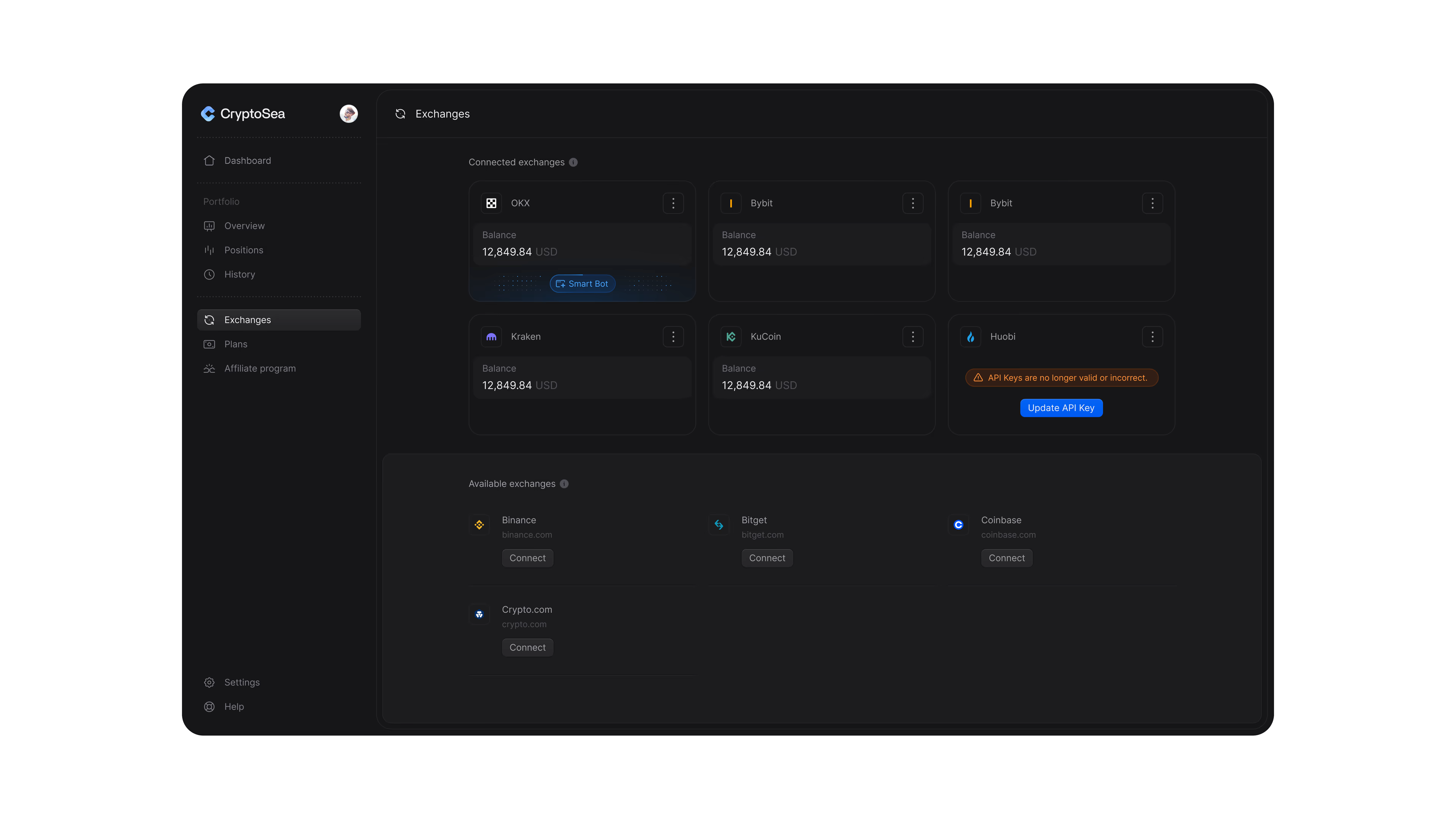Click the Smart Bot badge on OKX
Image resolution: width=1456 pixels, height=819 pixels.
tap(582, 284)
